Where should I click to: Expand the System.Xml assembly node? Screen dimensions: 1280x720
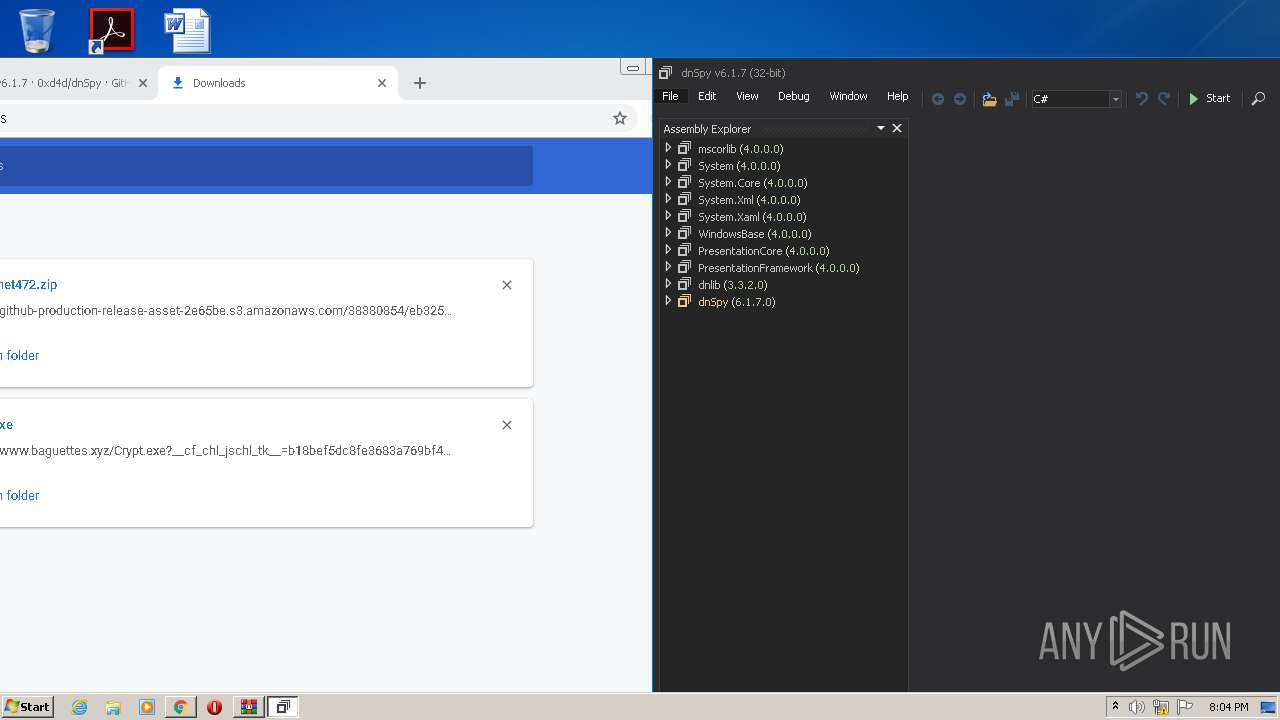pos(668,199)
